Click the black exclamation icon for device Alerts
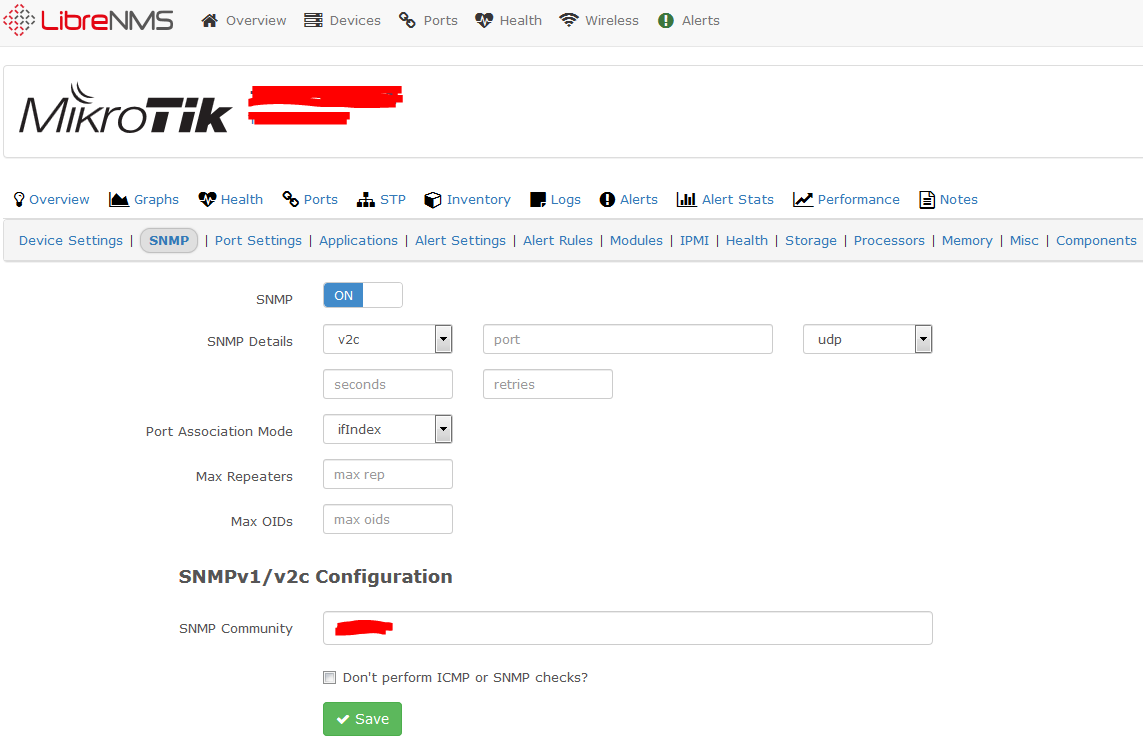The height and width of the screenshot is (744, 1143). (607, 200)
